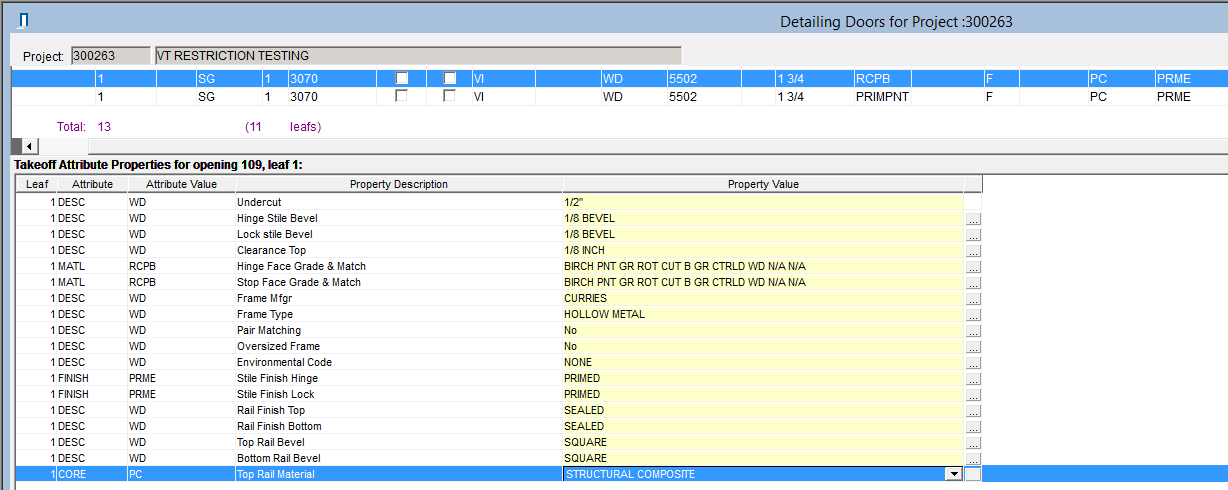
Task: Click the ellipsis button for Bottom Rail Bevel
Action: (973, 458)
